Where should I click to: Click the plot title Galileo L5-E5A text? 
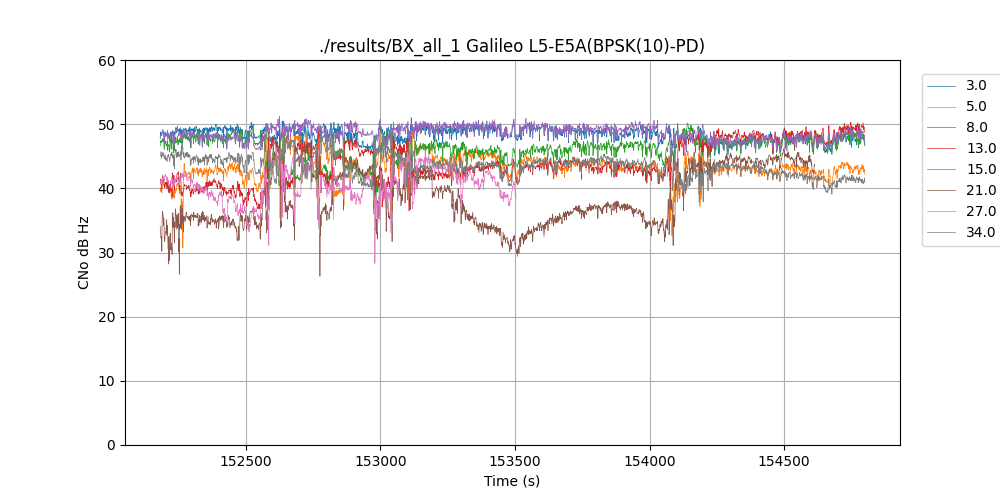coord(512,45)
